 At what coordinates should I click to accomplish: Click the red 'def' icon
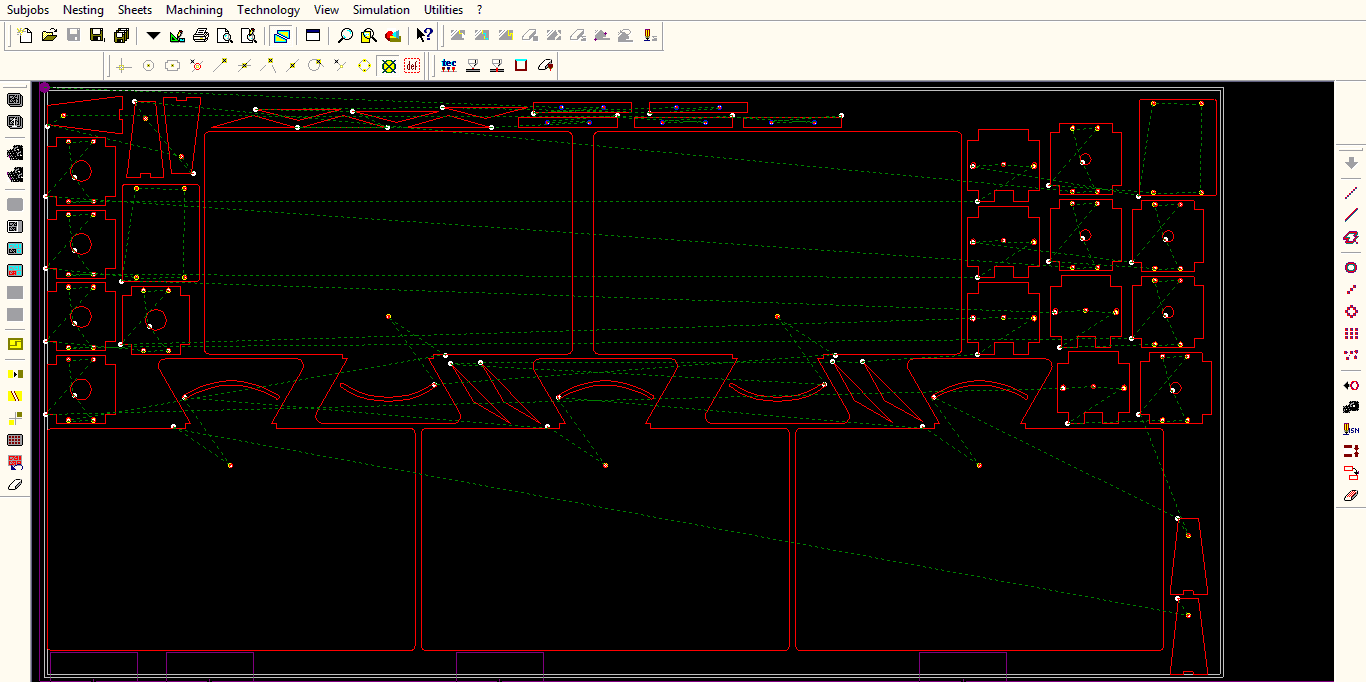point(413,66)
